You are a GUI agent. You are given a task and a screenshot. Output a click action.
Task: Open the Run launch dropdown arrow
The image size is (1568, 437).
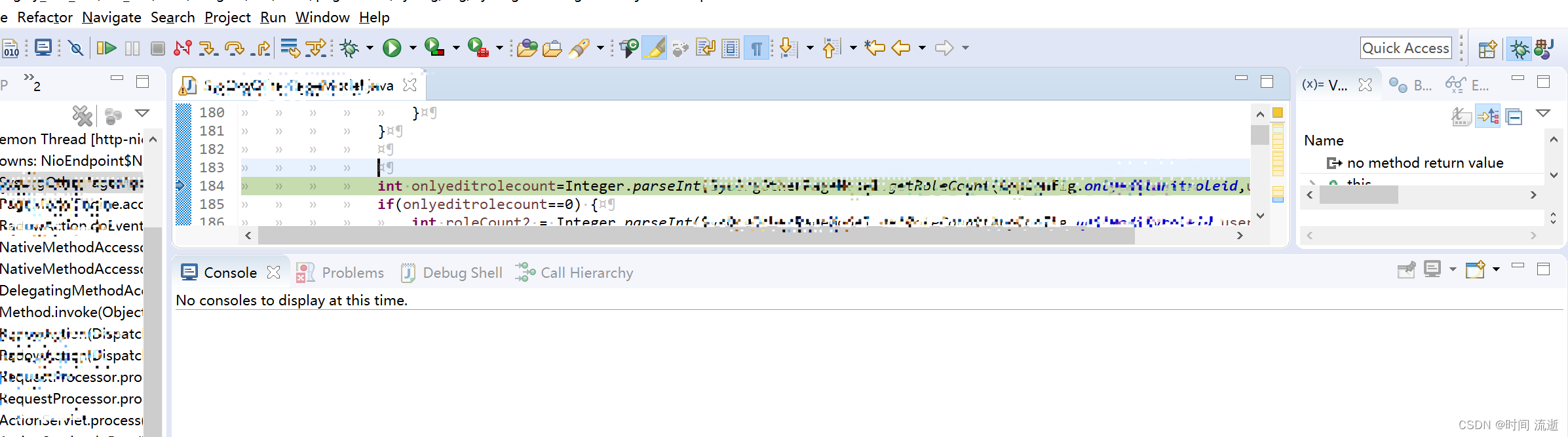413,48
